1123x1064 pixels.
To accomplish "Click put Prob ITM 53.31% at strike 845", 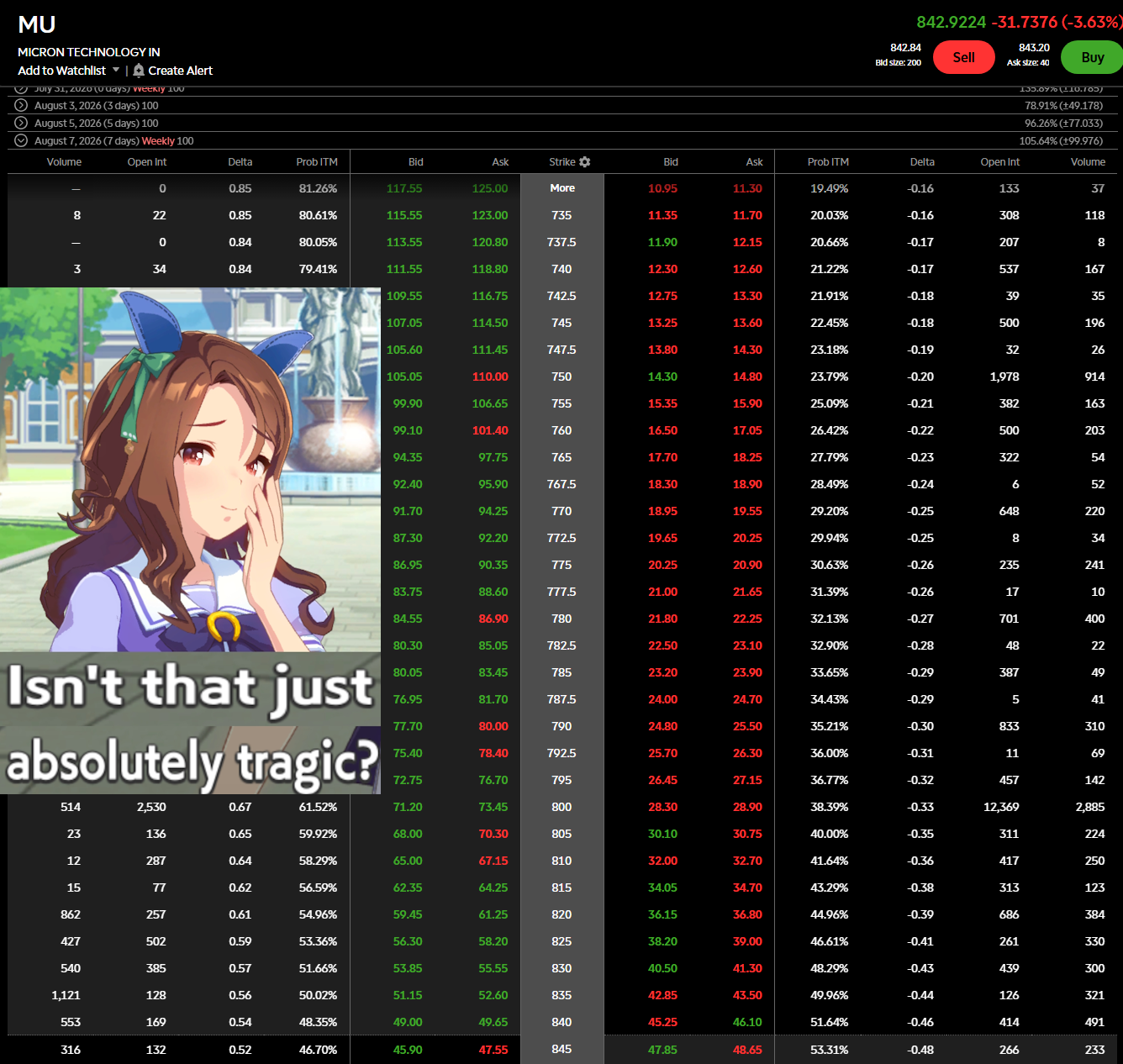I will coord(829,1050).
